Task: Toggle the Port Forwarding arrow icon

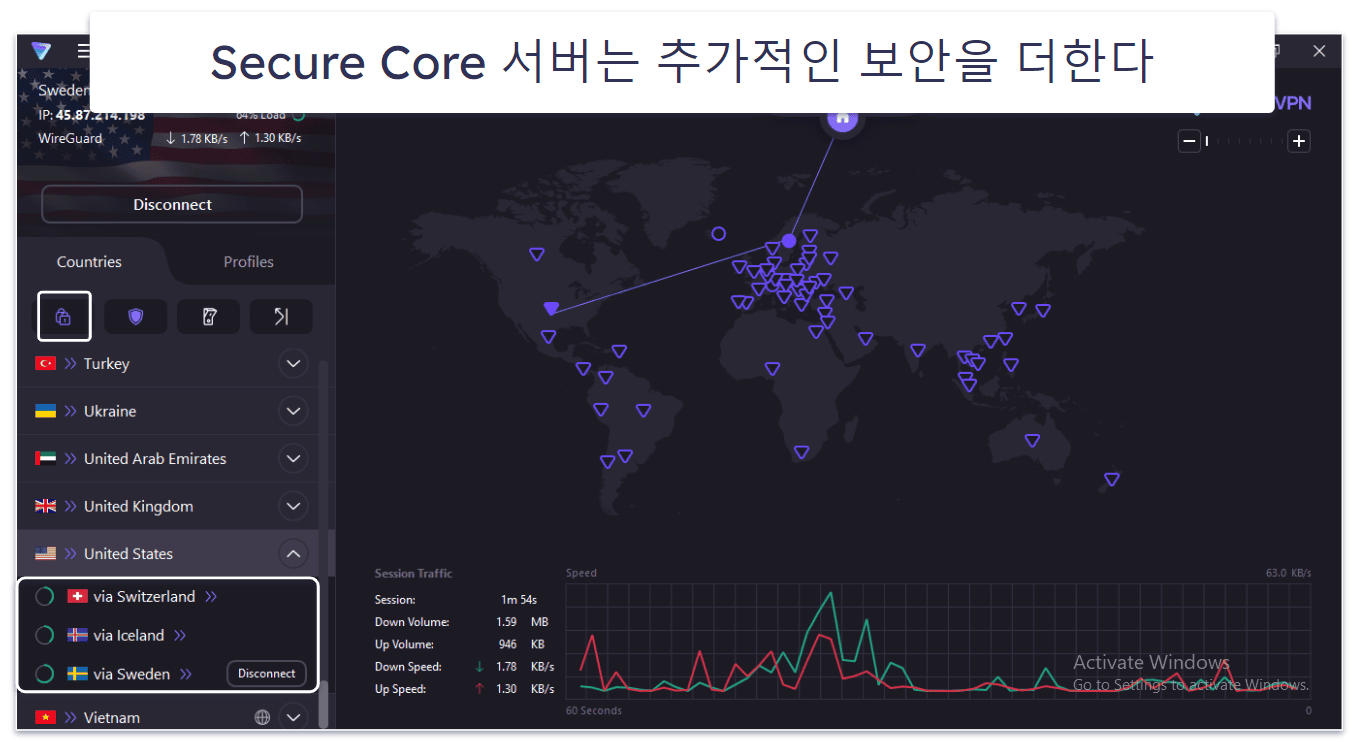Action: 281,317
